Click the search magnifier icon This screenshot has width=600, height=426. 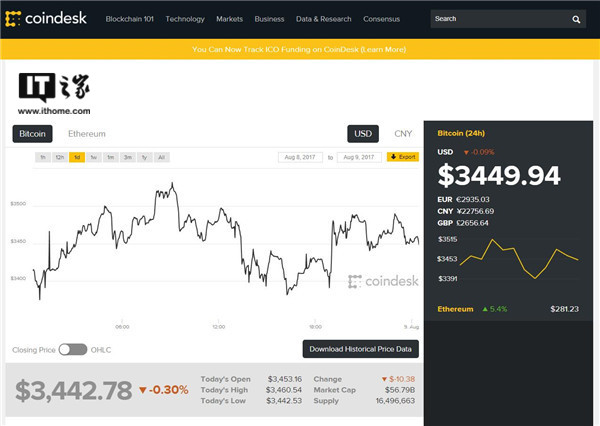(x=576, y=19)
